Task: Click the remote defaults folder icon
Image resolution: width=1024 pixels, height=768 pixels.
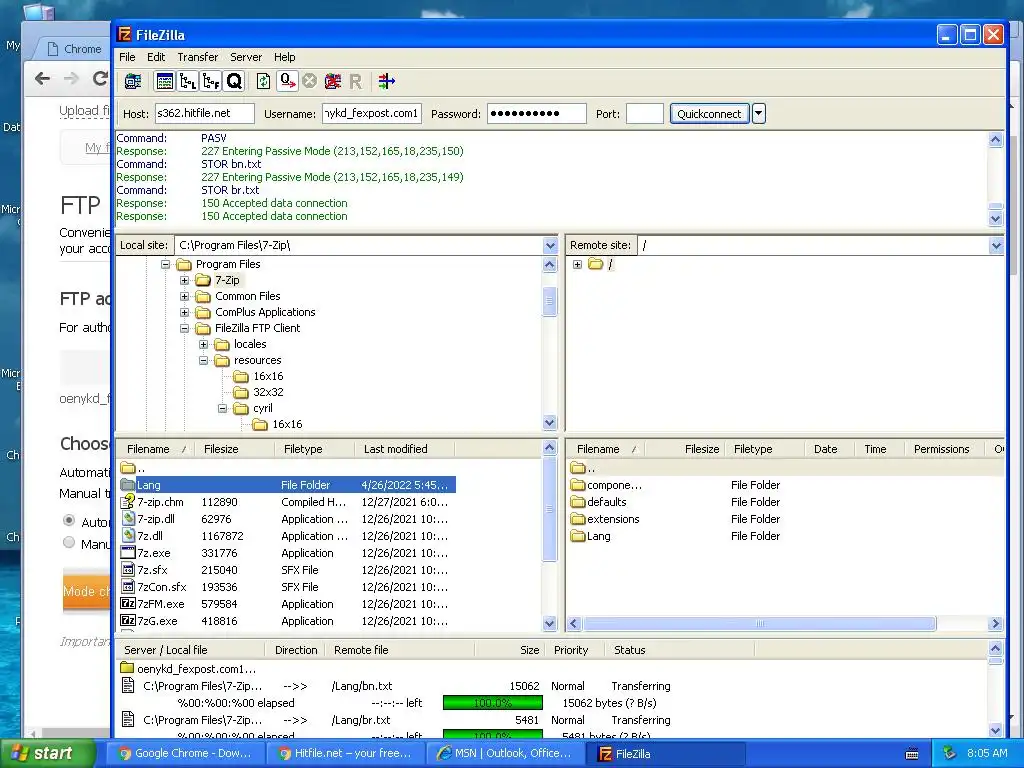Action: [577, 502]
